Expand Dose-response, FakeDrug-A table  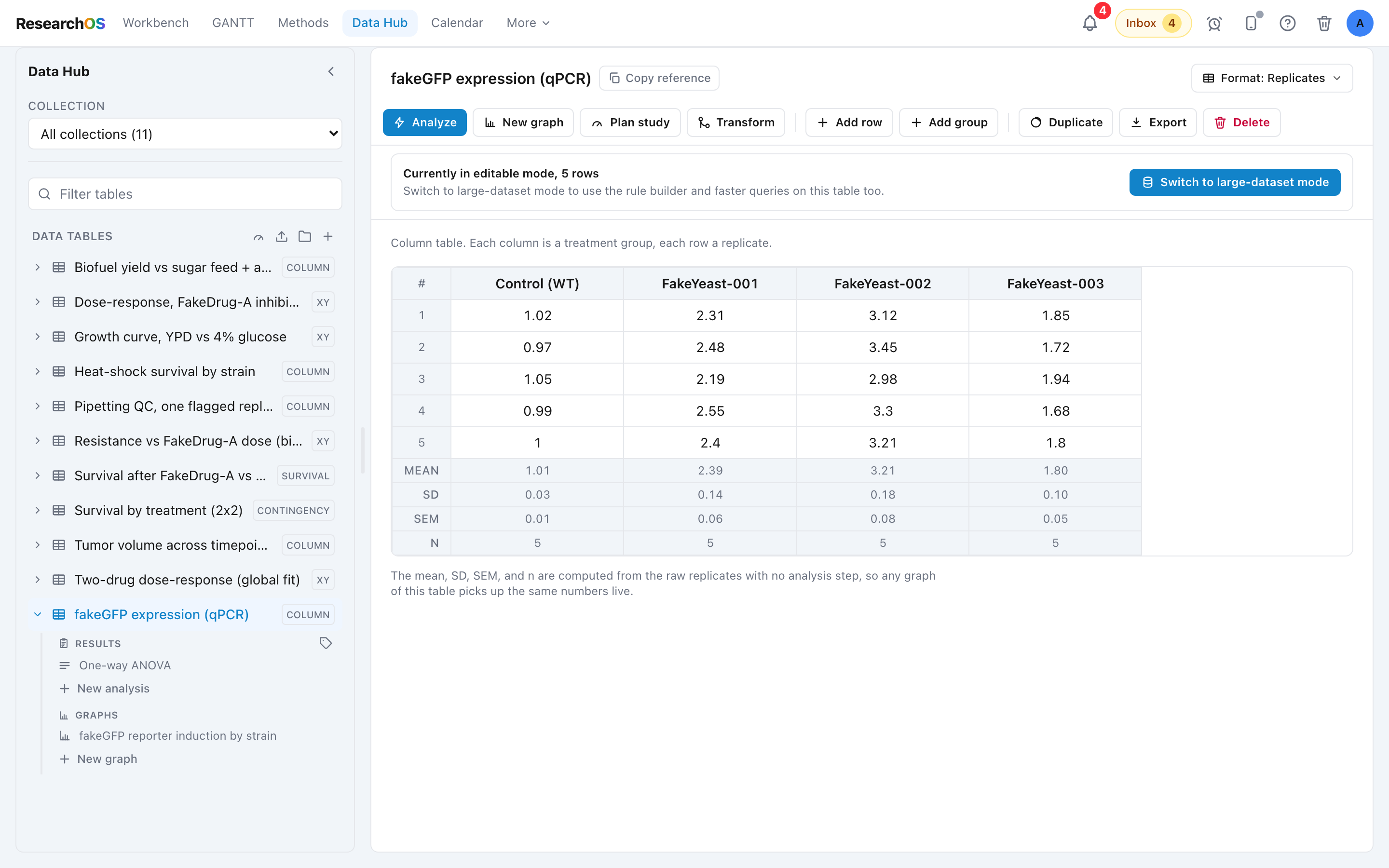pos(37,302)
